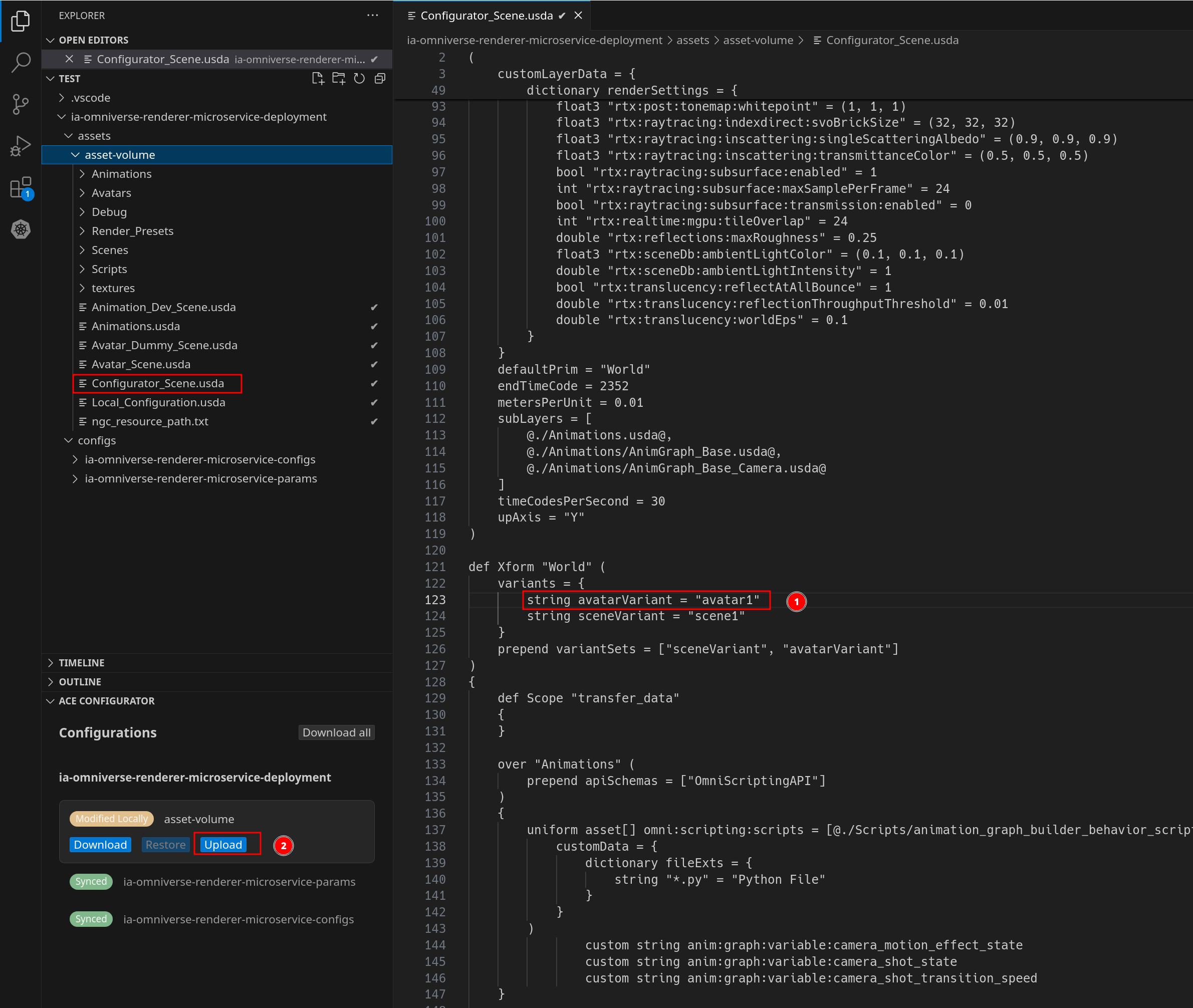1193x1008 pixels.
Task: Click the Restore button for asset-volume
Action: 165,845
